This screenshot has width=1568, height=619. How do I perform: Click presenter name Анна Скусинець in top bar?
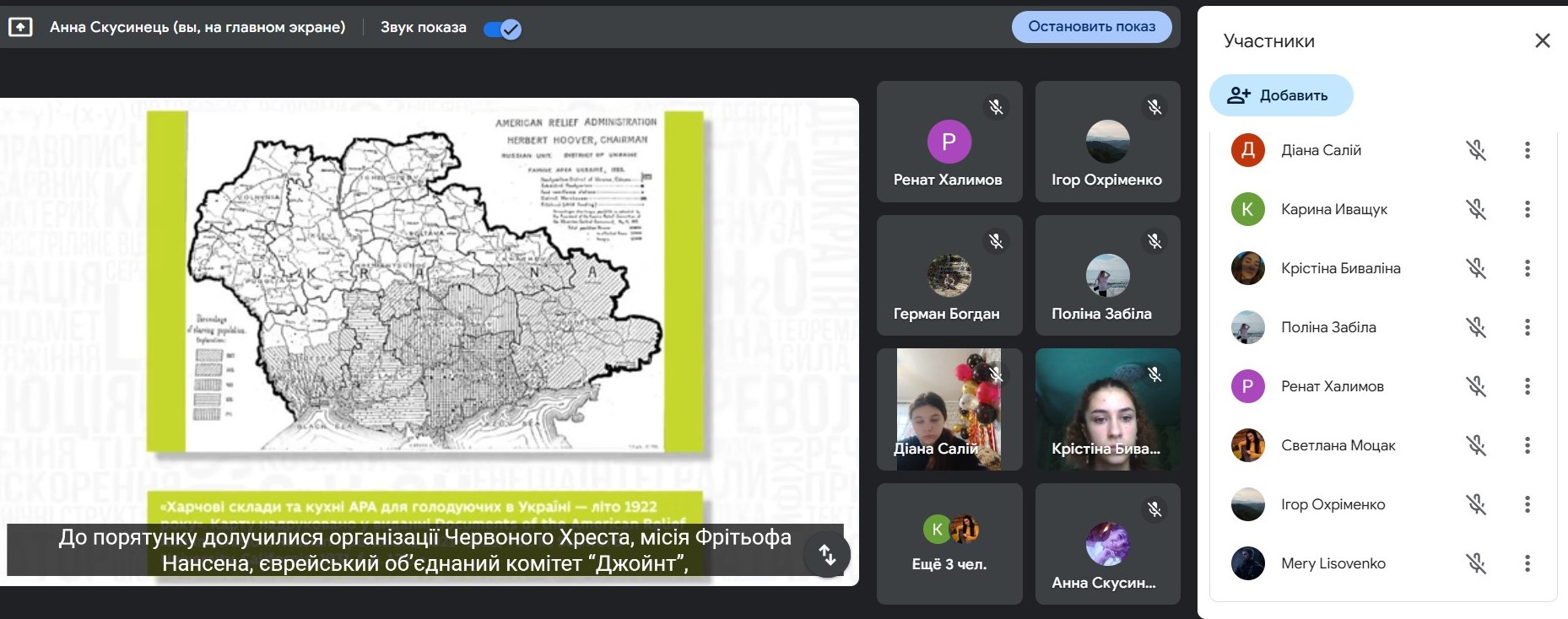(x=197, y=27)
